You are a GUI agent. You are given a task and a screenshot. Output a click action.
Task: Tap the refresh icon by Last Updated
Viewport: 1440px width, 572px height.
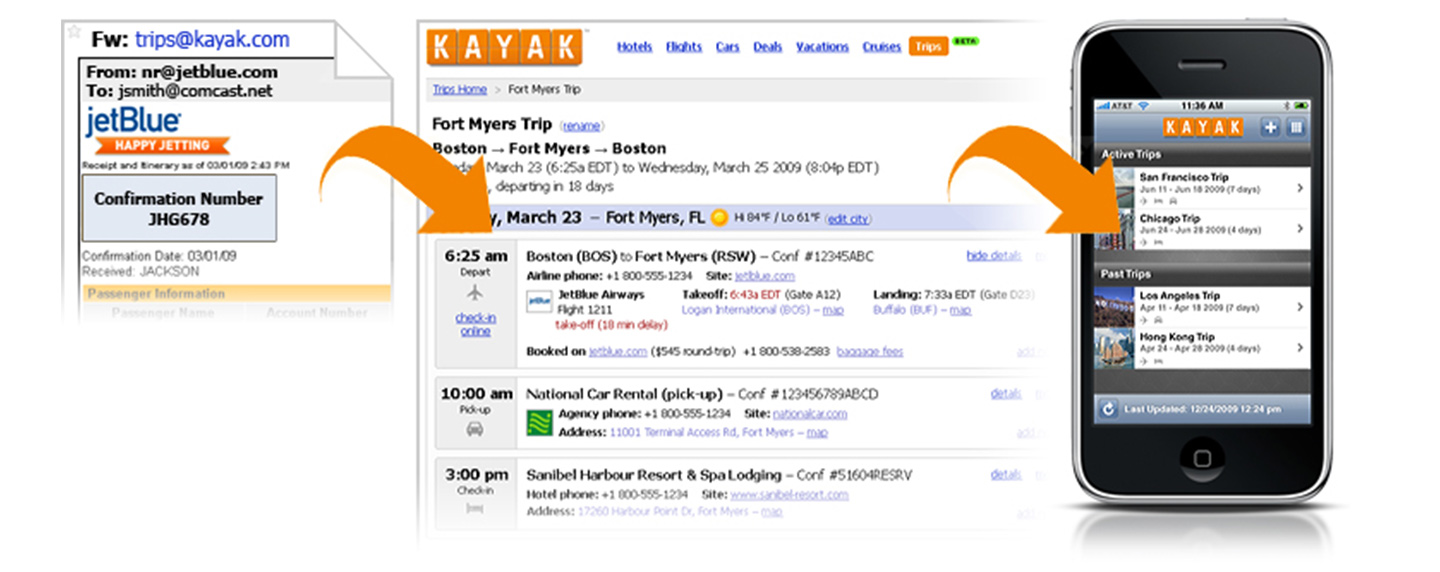(1107, 408)
